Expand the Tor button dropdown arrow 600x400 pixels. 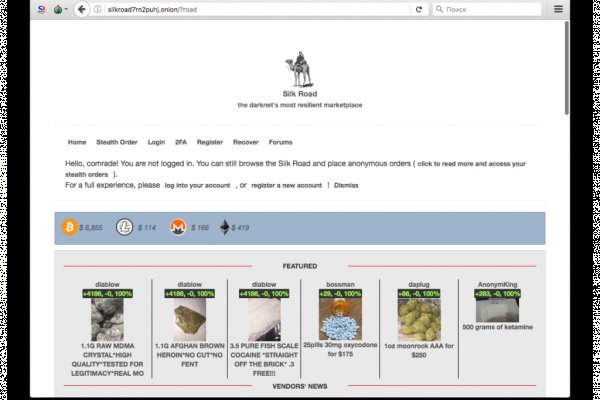click(x=66, y=9)
